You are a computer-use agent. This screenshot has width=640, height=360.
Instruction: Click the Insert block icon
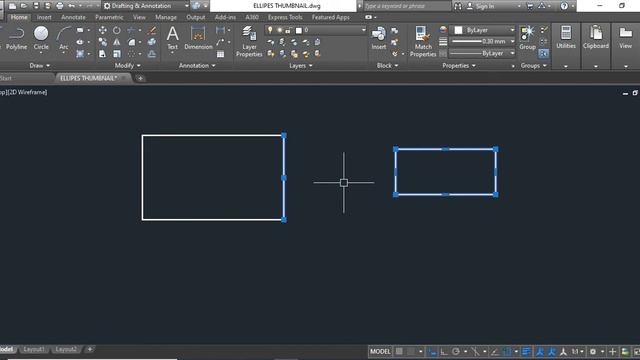(x=378, y=38)
